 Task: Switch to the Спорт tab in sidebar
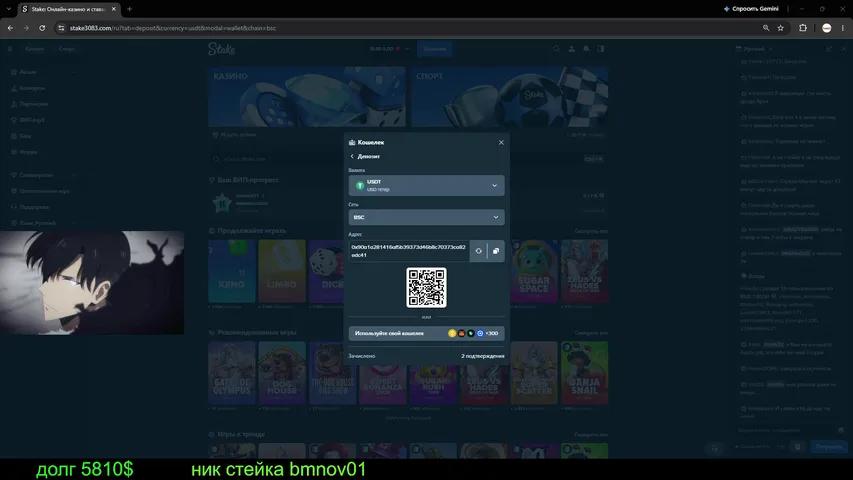pos(66,48)
